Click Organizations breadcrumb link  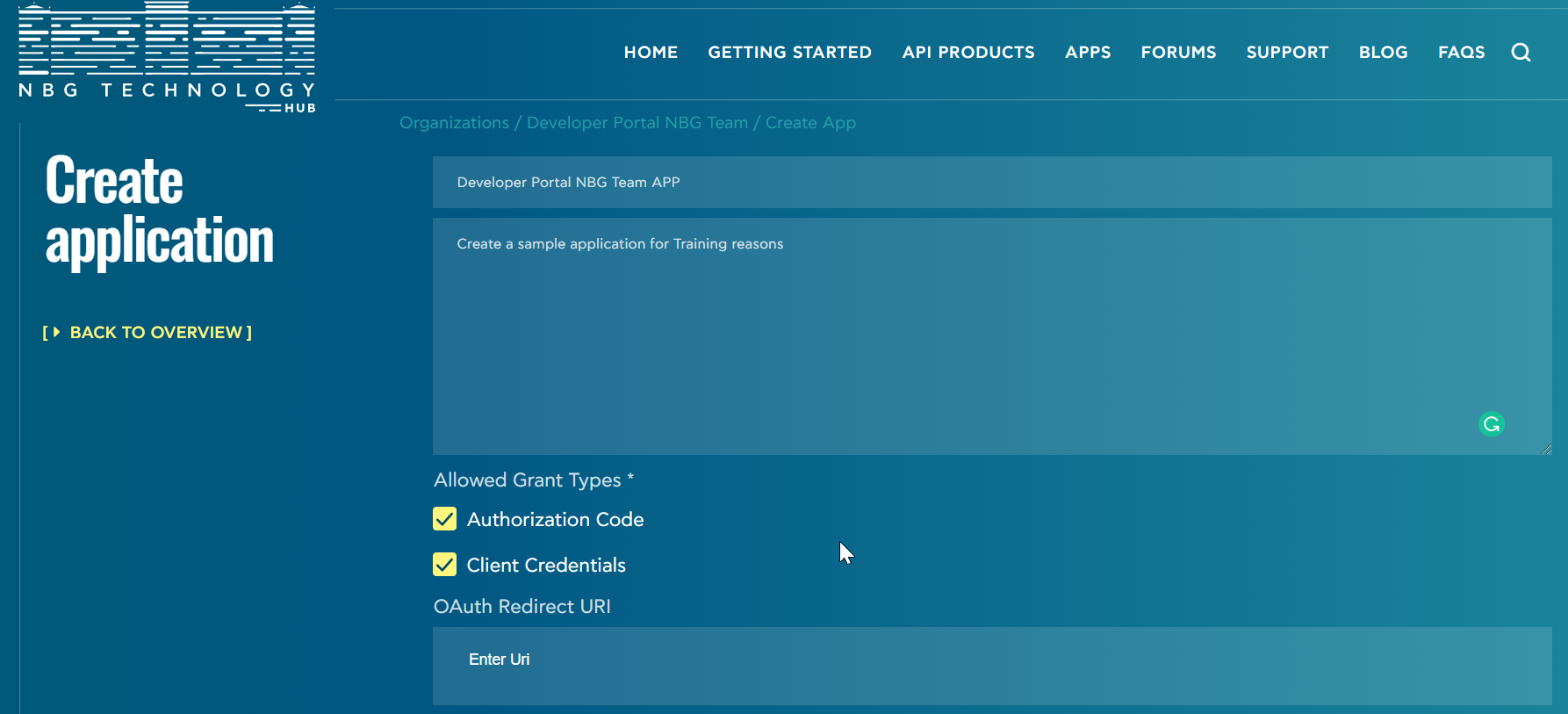(454, 123)
